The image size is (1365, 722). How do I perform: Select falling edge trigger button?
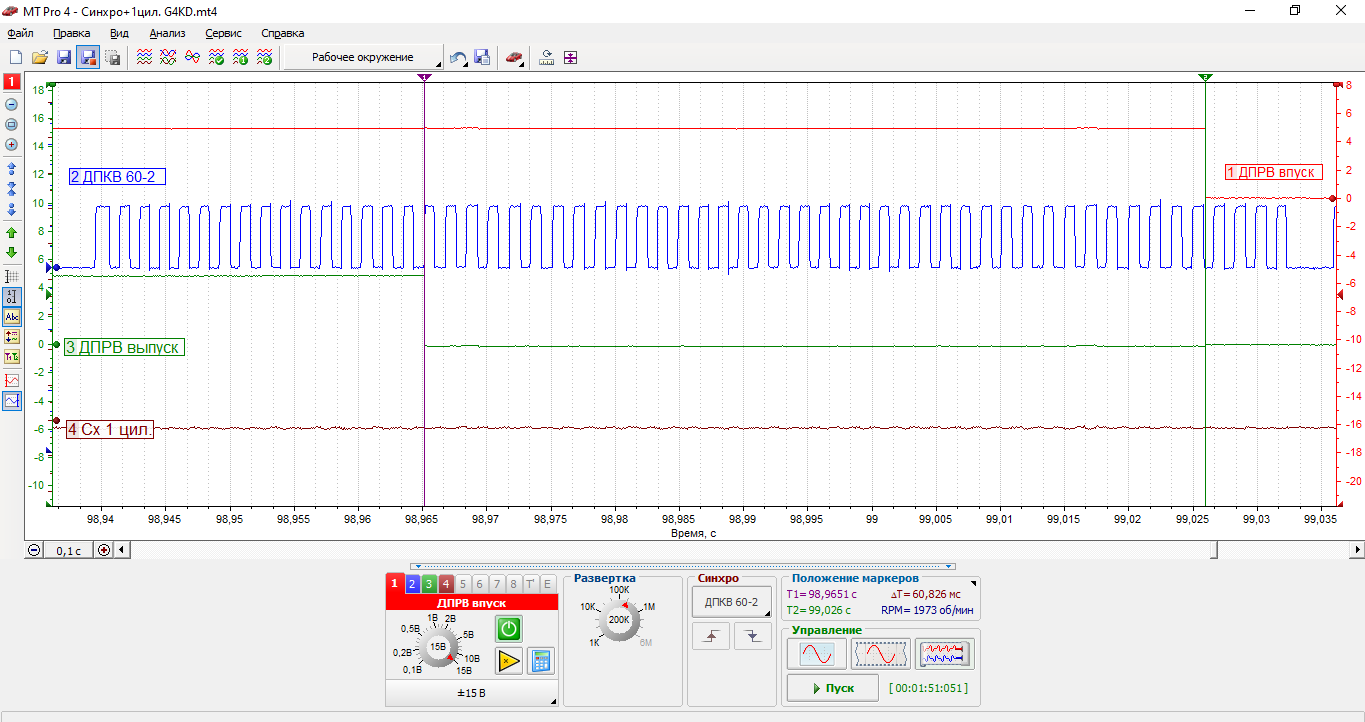(753, 636)
